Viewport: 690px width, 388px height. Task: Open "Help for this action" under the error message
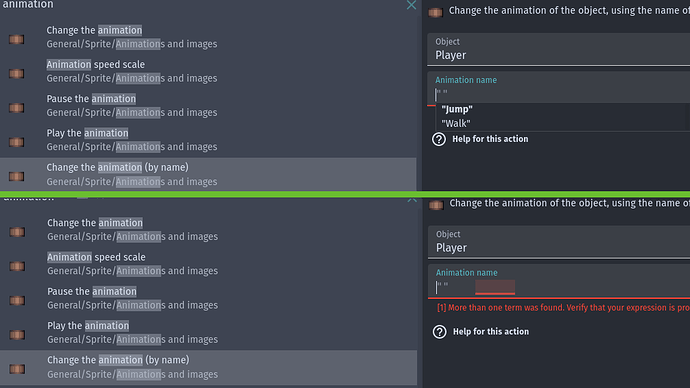pos(491,332)
